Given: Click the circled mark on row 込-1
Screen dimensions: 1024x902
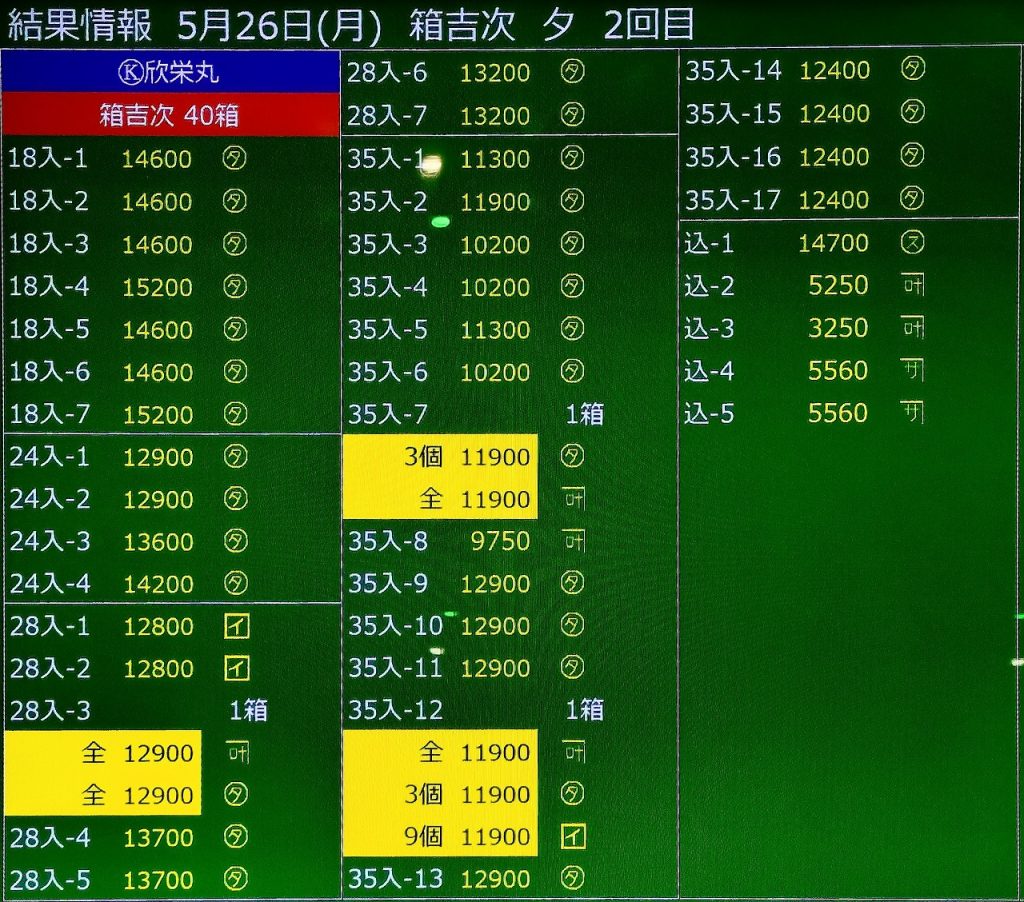Looking at the screenshot, I should 912,242.
